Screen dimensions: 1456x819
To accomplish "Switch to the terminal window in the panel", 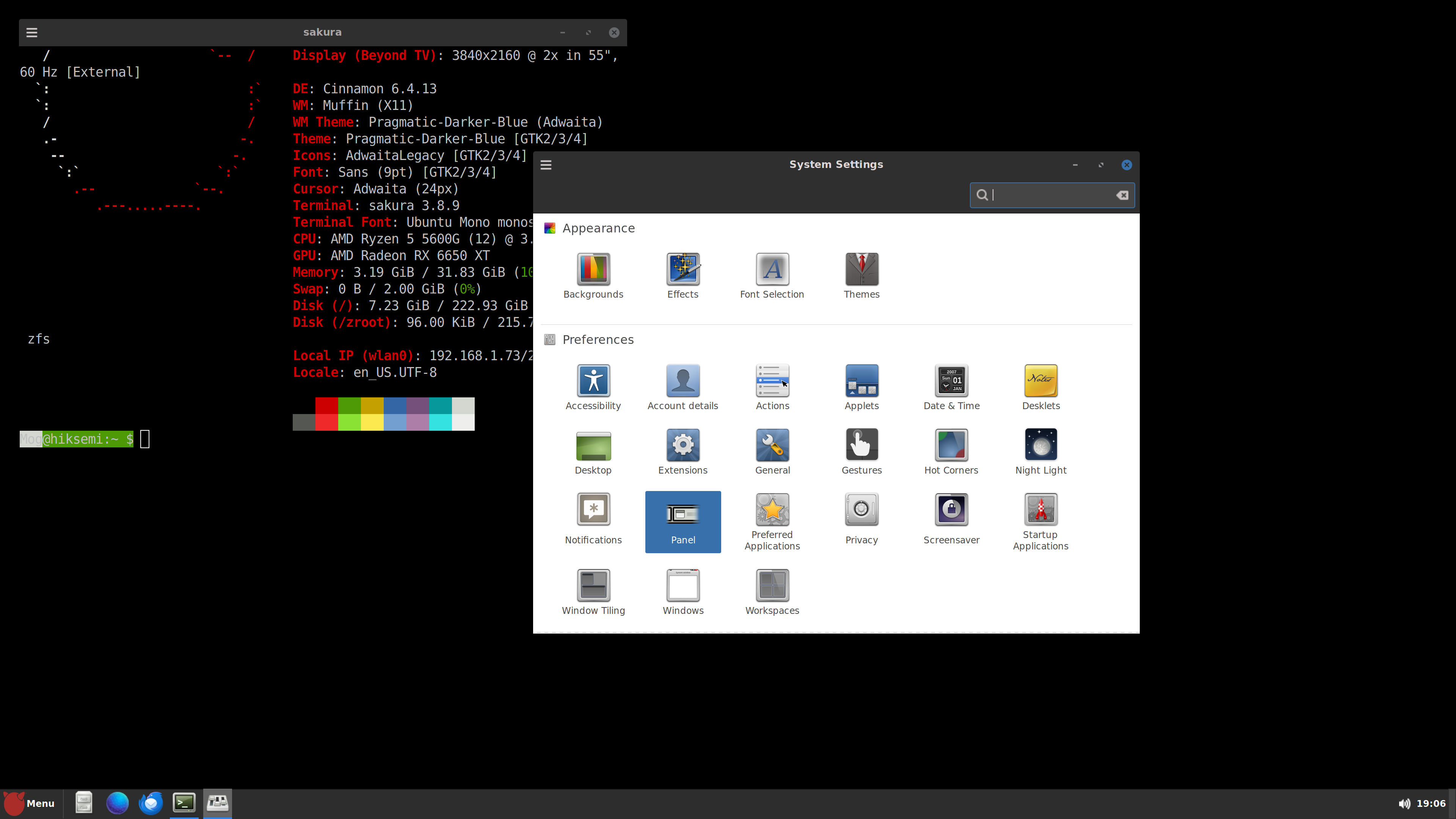I will (184, 803).
